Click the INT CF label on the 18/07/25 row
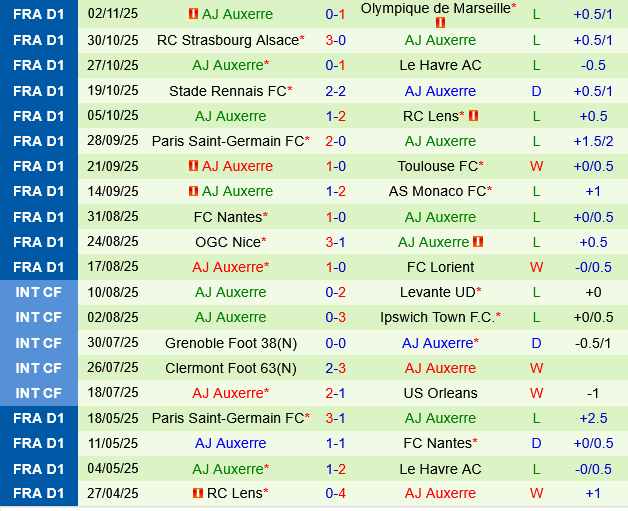628x511 pixels. tap(39, 393)
